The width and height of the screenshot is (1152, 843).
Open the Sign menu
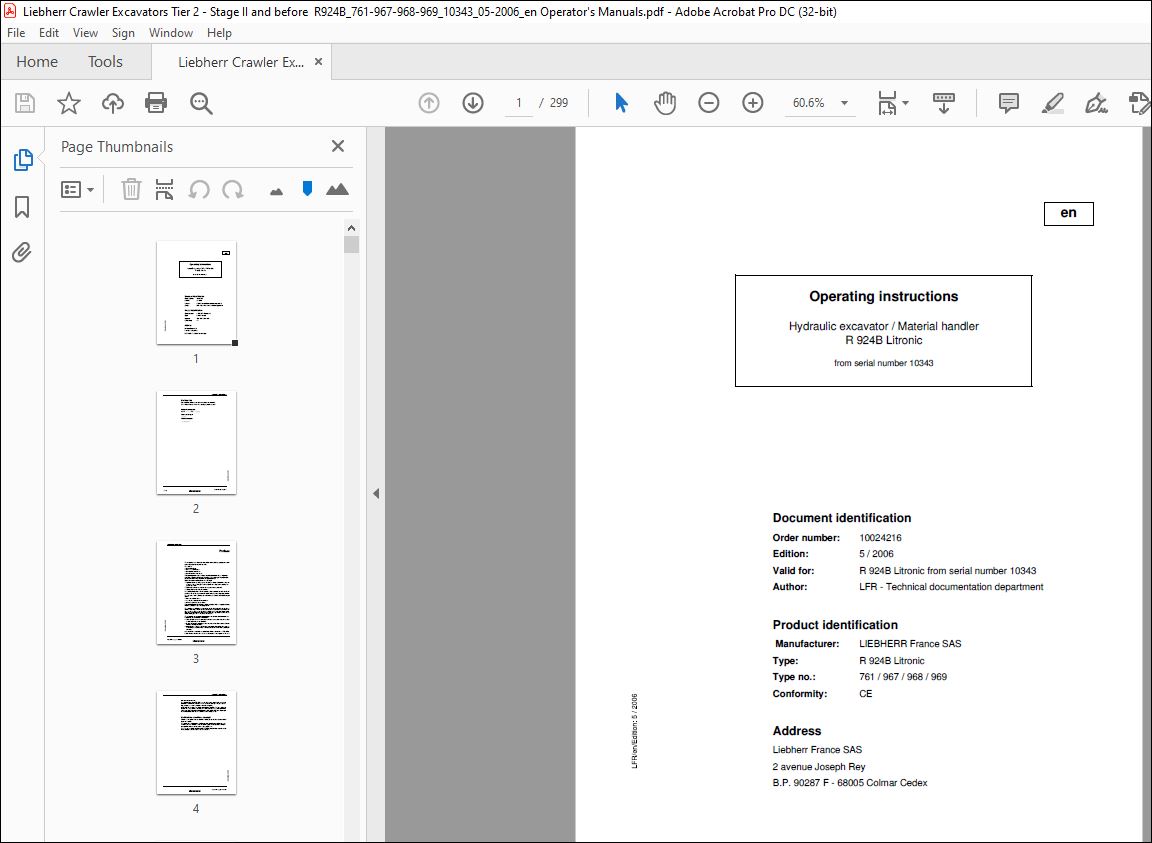pyautogui.click(x=123, y=32)
